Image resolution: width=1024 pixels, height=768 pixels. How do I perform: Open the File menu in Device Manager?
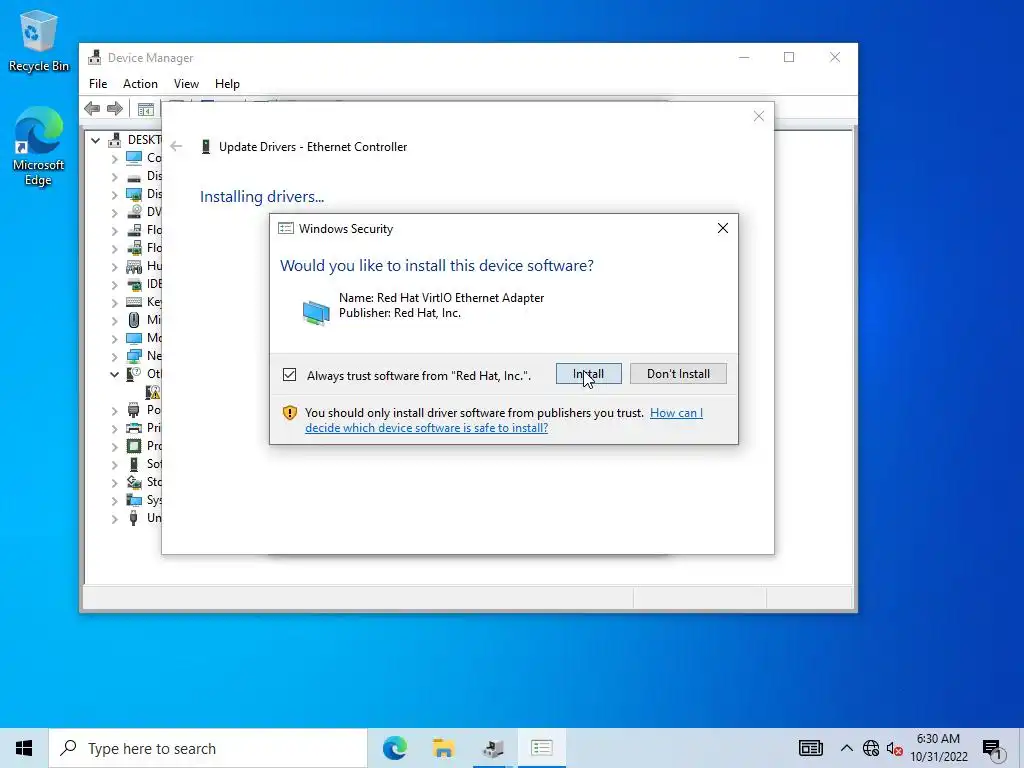pyautogui.click(x=98, y=84)
